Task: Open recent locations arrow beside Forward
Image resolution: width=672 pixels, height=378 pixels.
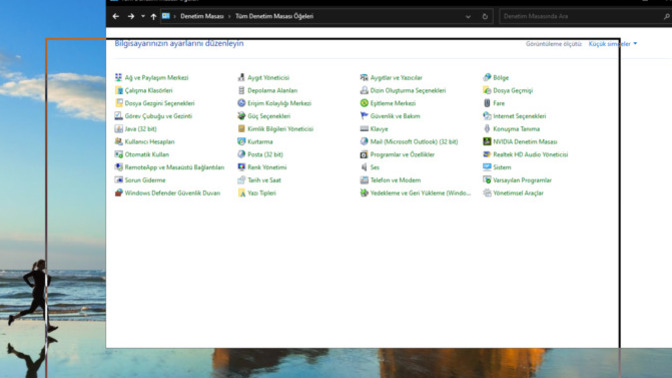Action: pyautogui.click(x=143, y=16)
